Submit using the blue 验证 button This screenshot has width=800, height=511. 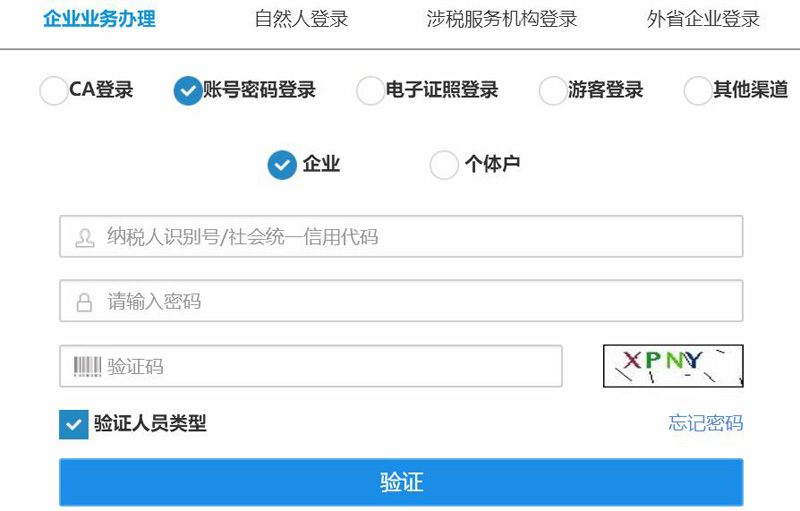tap(401, 482)
